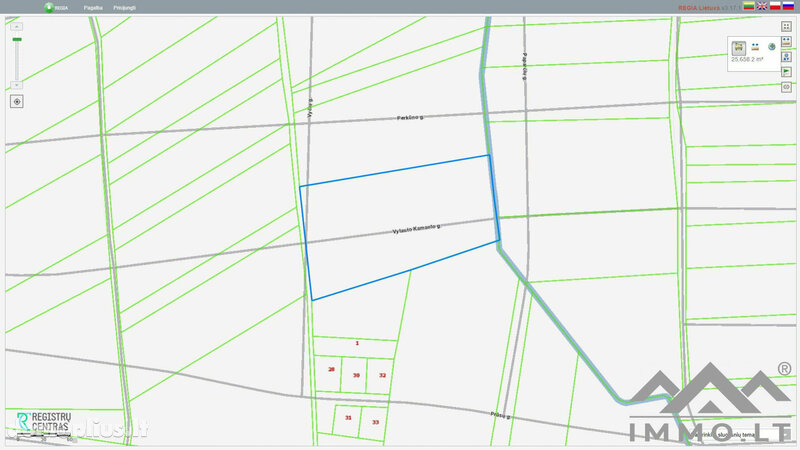Open the share link tool button
Screen dimensions: 800x450
786,87
